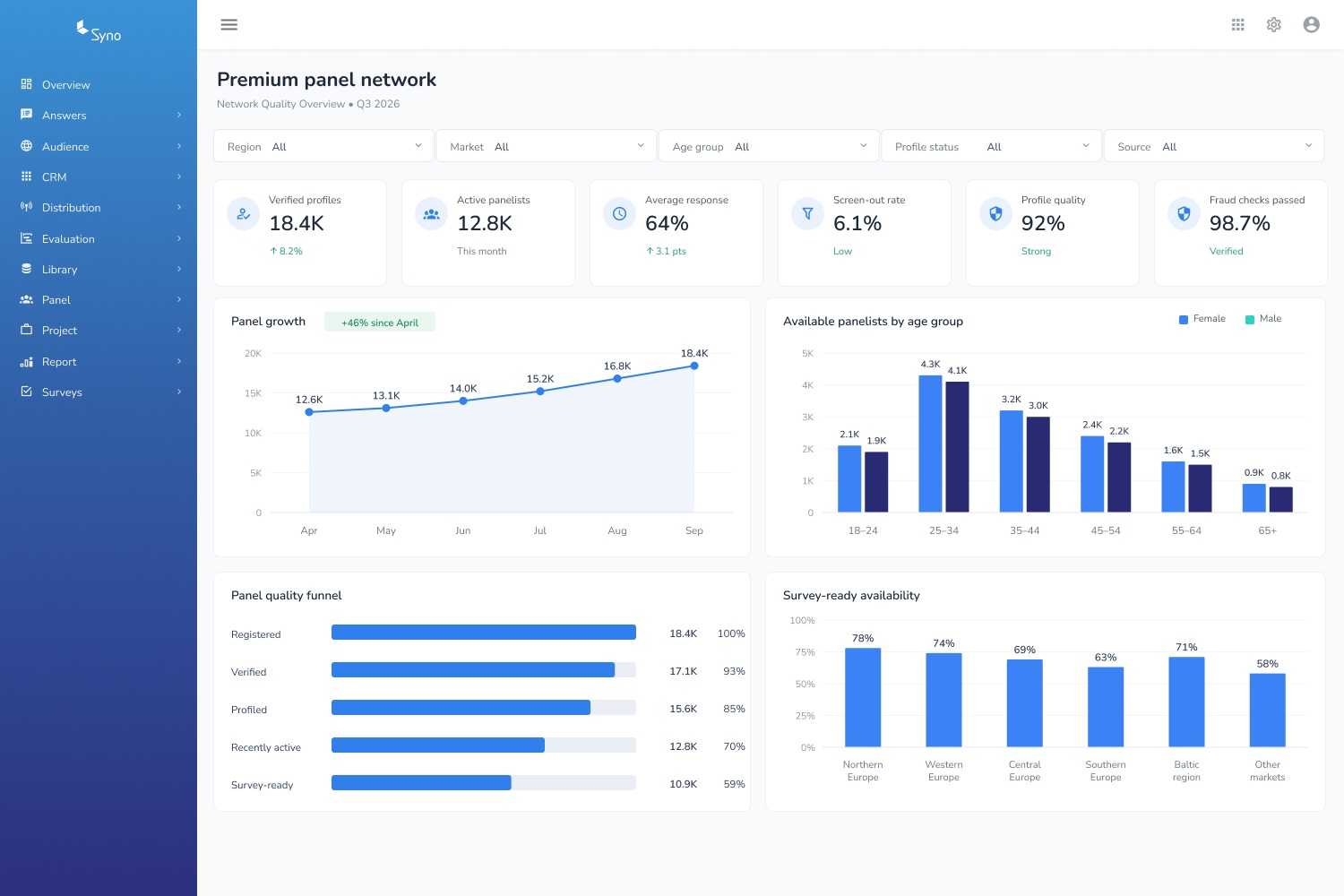Click the Project briefcase icon
This screenshot has height=896, width=1344.
point(27,330)
